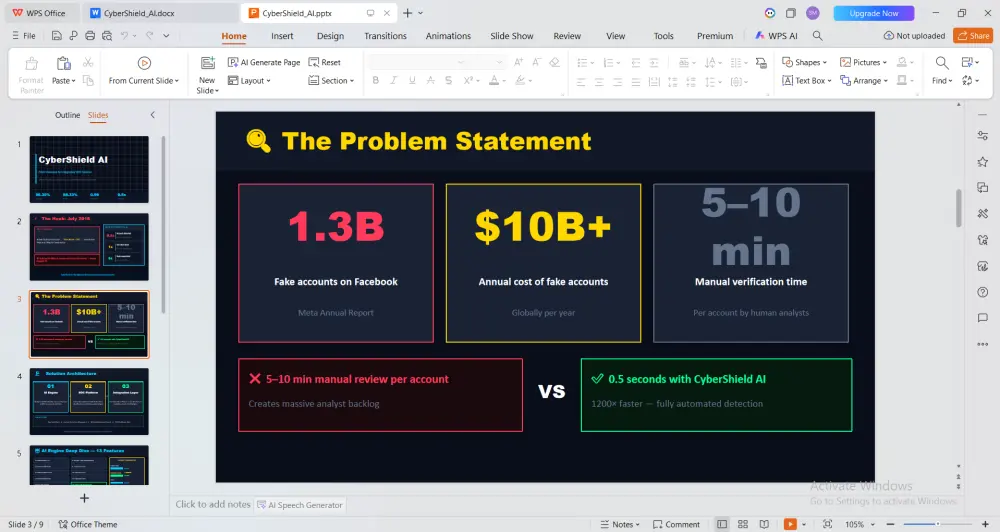The height and width of the screenshot is (532, 1000).
Task: Click the Redo arrow icon
Action: 149,36
